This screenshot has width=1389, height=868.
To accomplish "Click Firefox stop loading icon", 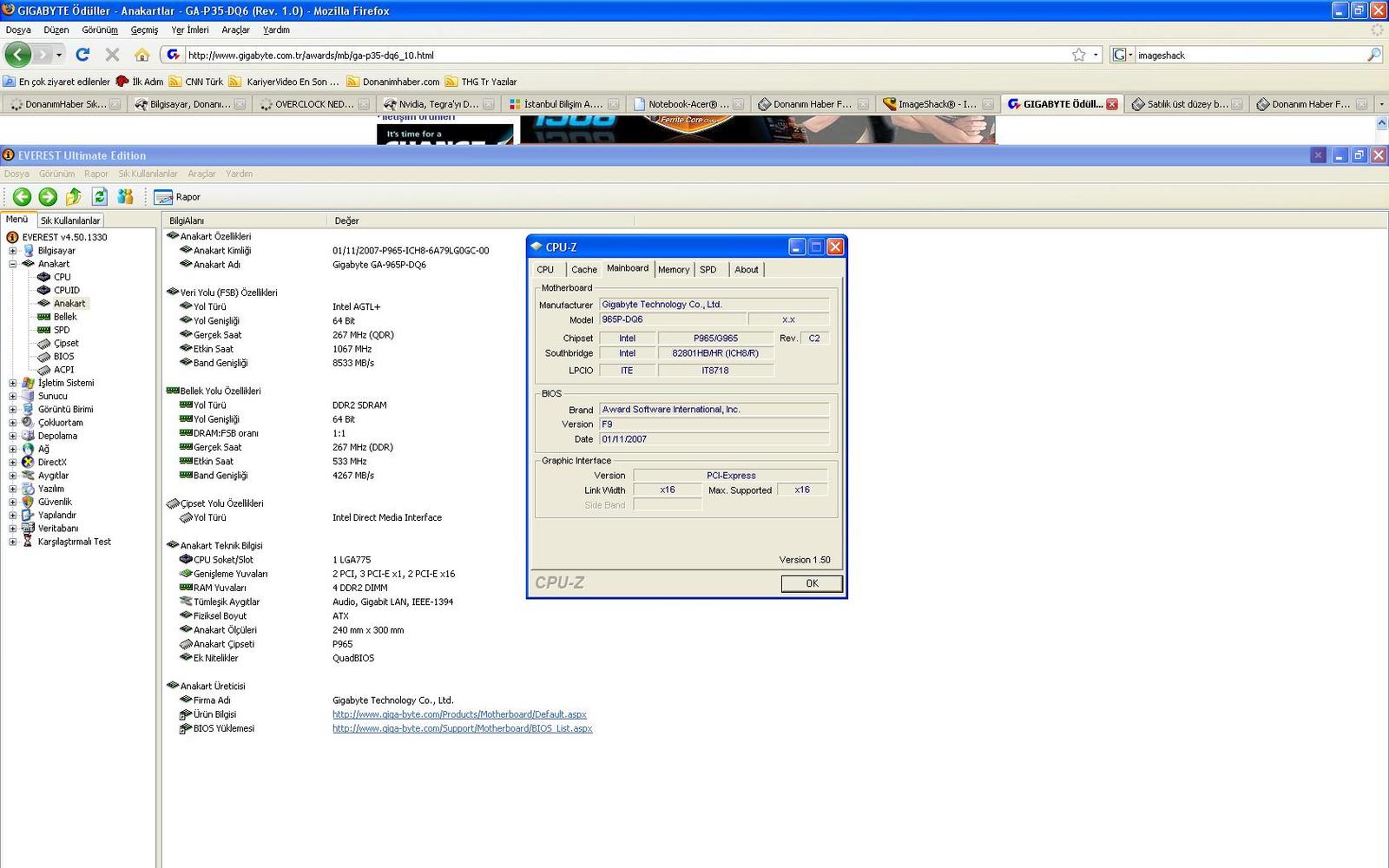I will 112,55.
